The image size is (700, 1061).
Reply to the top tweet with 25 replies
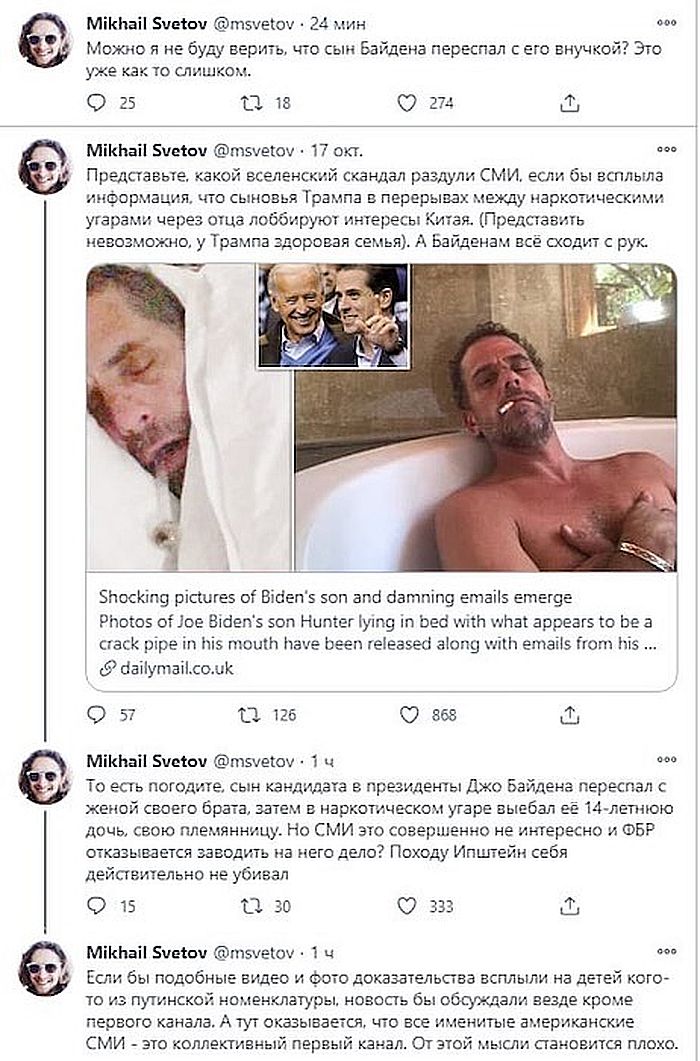tap(97, 102)
